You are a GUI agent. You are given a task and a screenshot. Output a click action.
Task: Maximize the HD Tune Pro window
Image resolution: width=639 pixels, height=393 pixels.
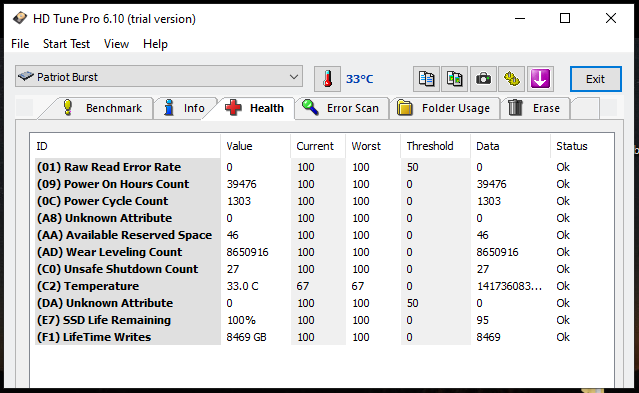click(565, 18)
